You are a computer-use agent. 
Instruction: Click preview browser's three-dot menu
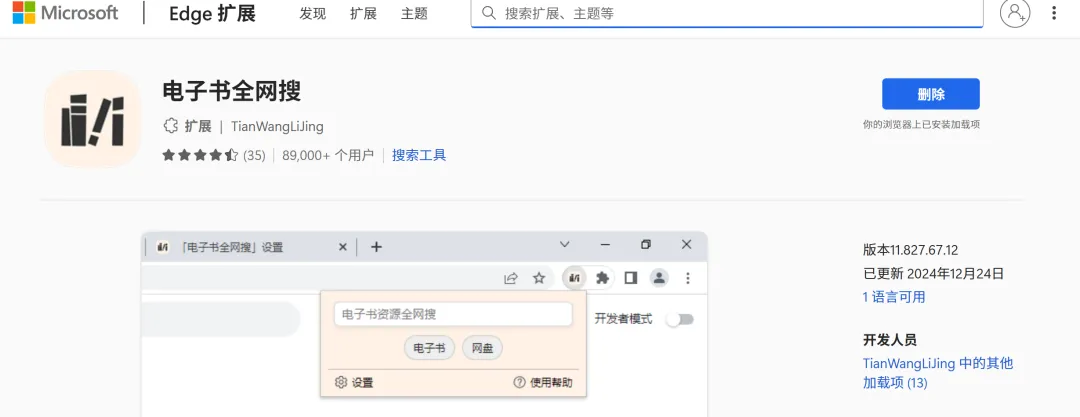tap(687, 278)
